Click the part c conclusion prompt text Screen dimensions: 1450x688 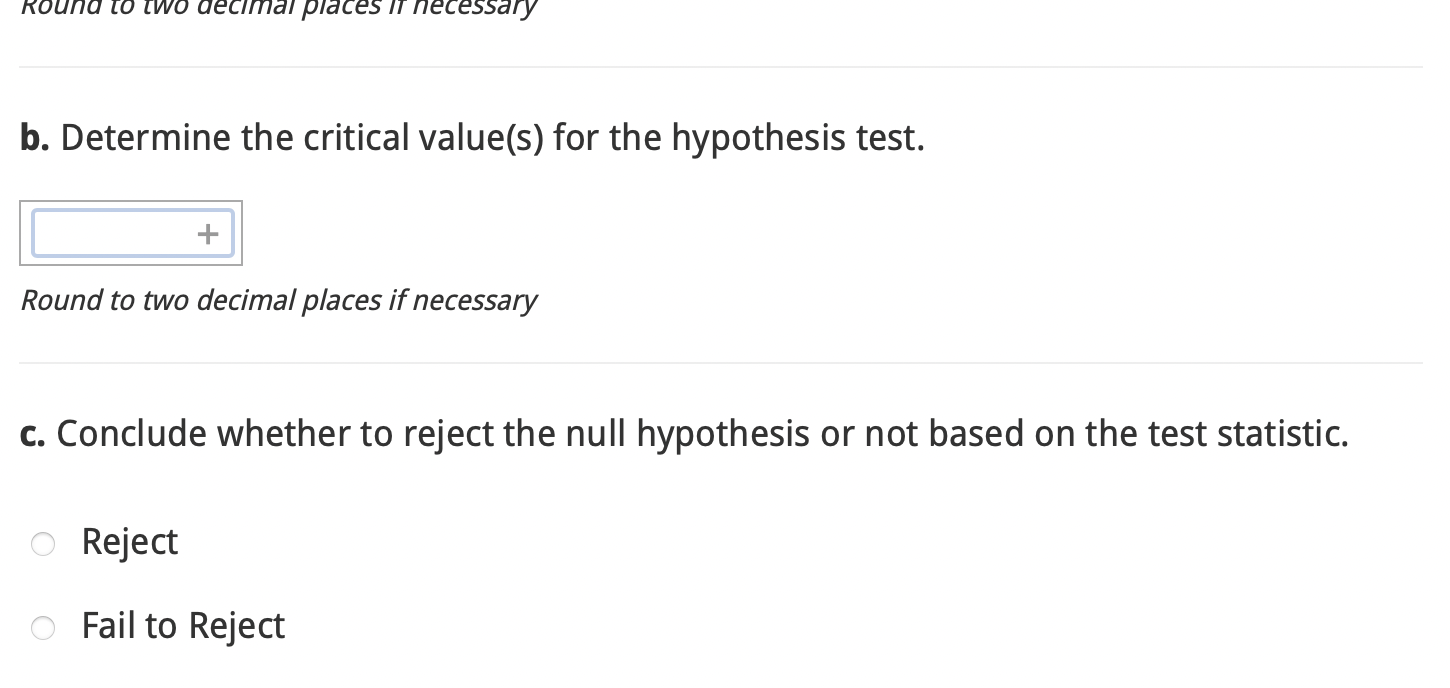[684, 433]
